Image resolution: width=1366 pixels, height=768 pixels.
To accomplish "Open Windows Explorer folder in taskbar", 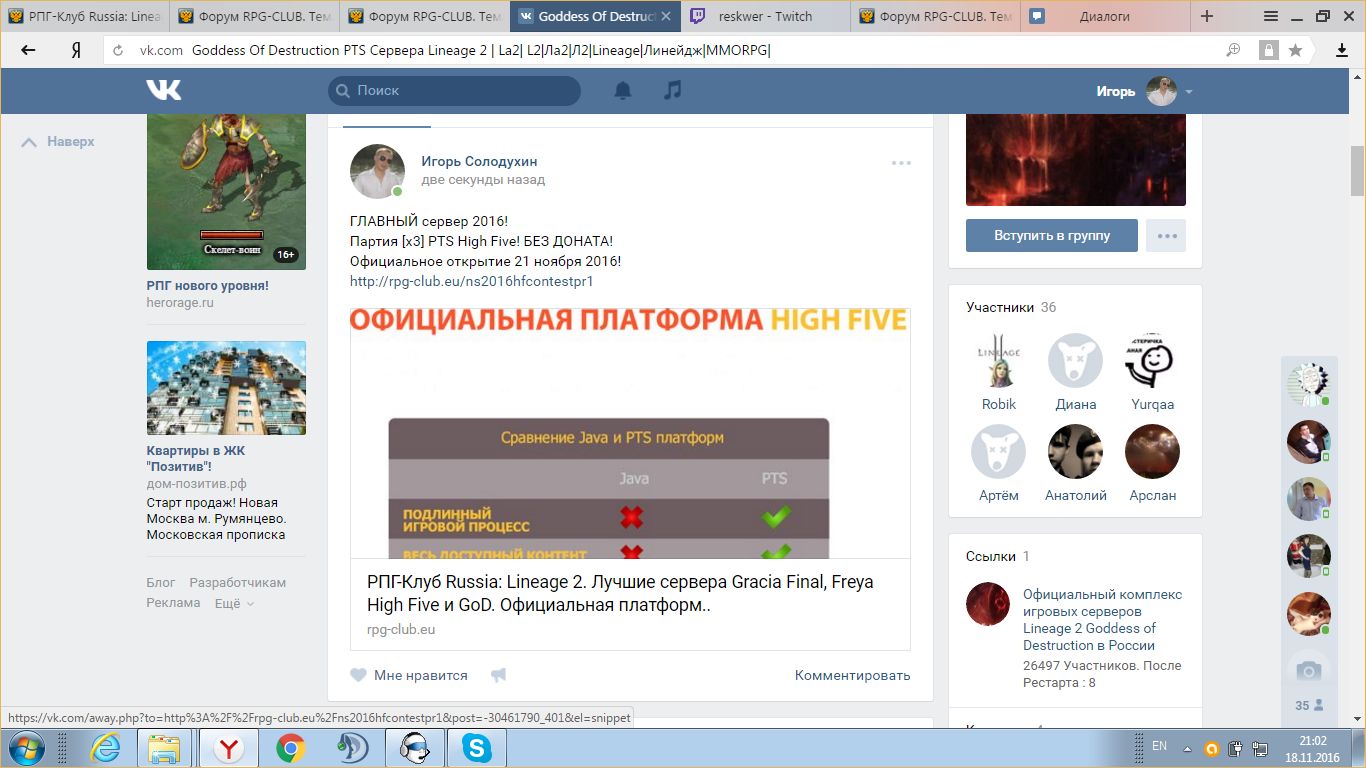I will tap(164, 748).
